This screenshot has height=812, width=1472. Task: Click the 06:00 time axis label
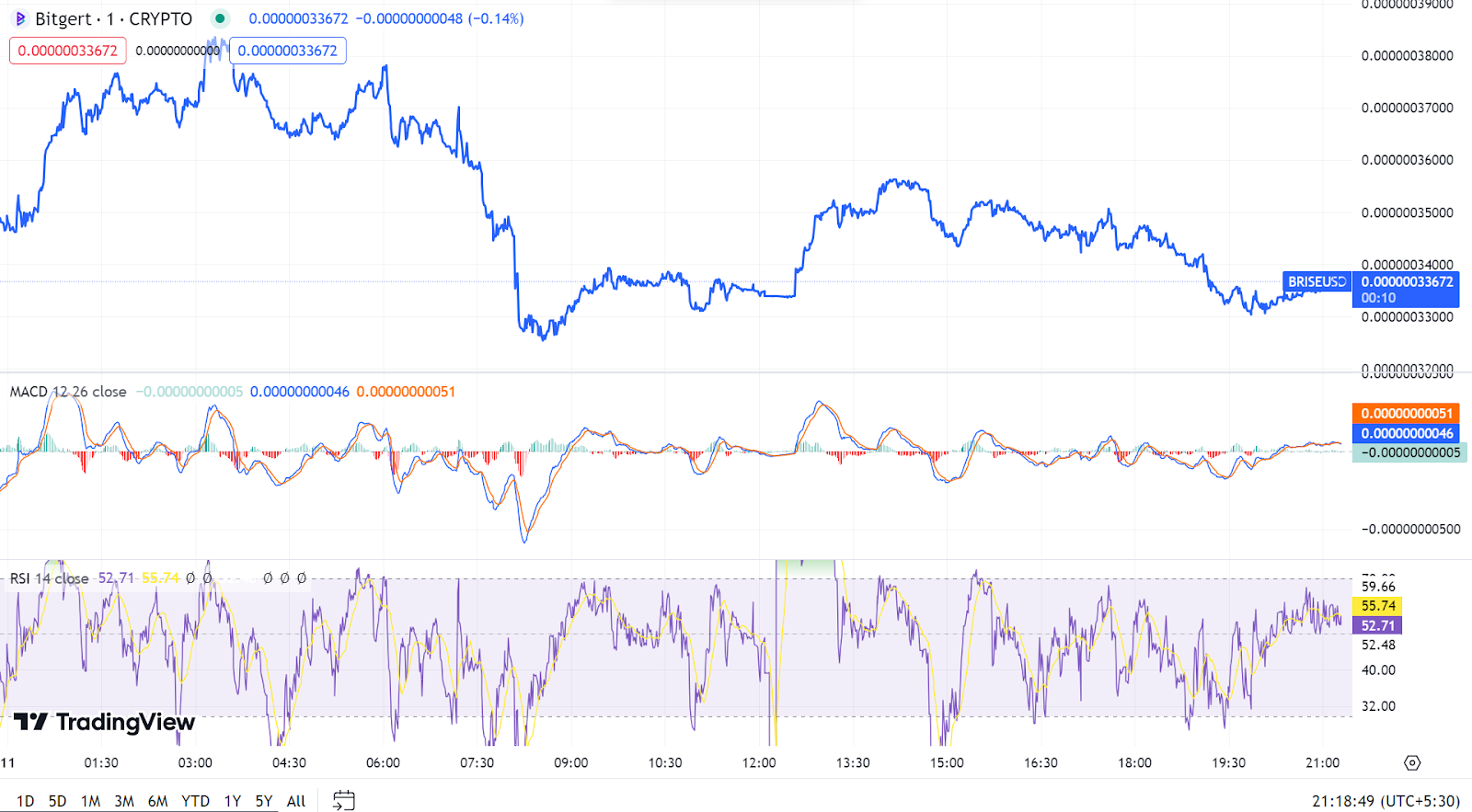[383, 762]
